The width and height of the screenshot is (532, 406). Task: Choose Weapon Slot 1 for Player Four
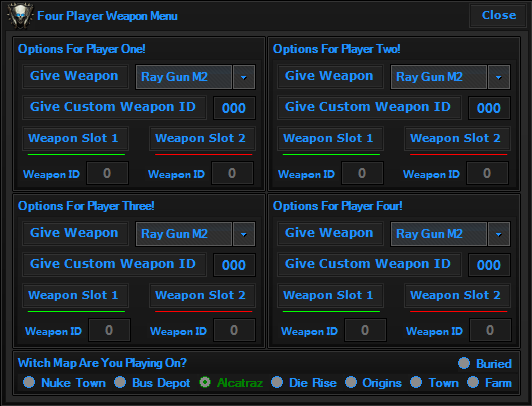click(x=330, y=296)
